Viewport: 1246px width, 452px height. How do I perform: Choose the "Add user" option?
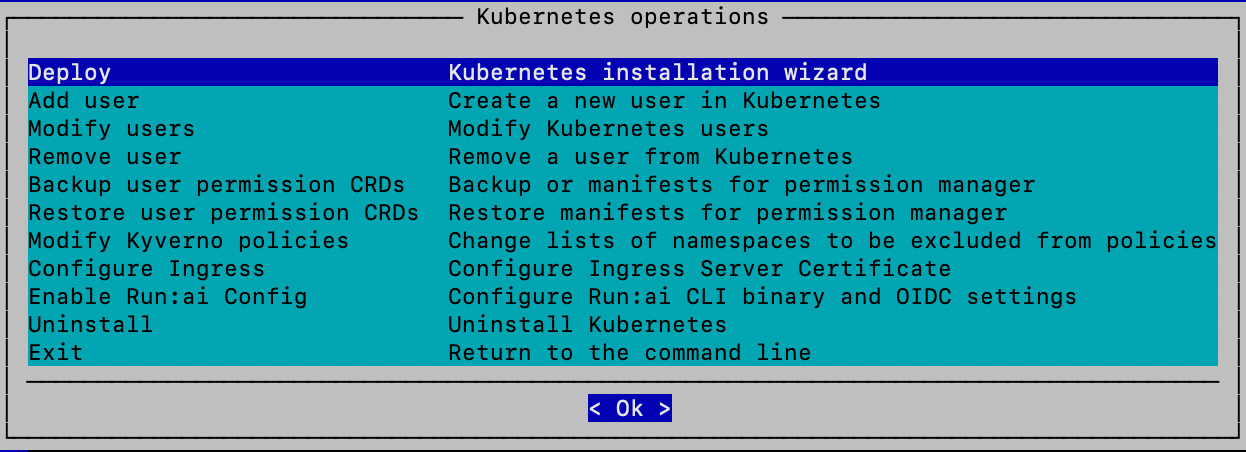click(84, 101)
